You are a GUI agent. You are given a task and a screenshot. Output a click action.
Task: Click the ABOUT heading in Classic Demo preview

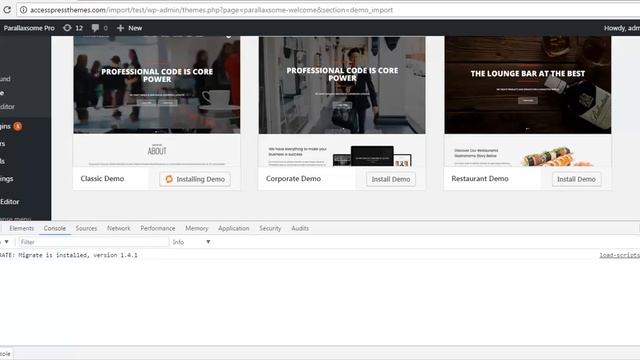pyautogui.click(x=157, y=151)
